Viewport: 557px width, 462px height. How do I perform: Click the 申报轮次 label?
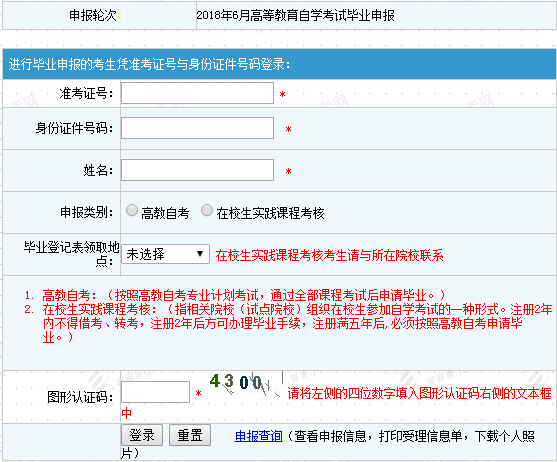pos(95,15)
